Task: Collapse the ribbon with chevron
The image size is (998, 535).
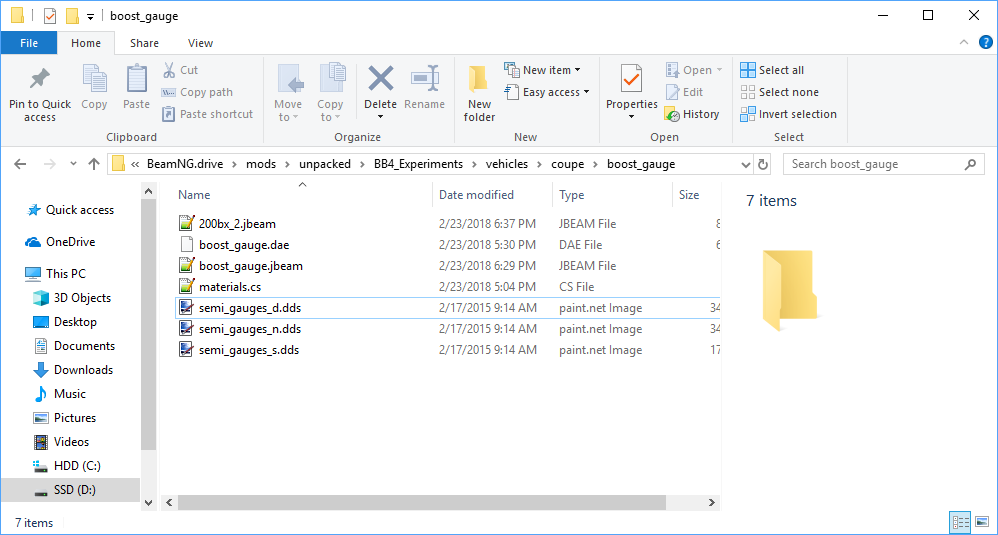Action: [x=964, y=43]
